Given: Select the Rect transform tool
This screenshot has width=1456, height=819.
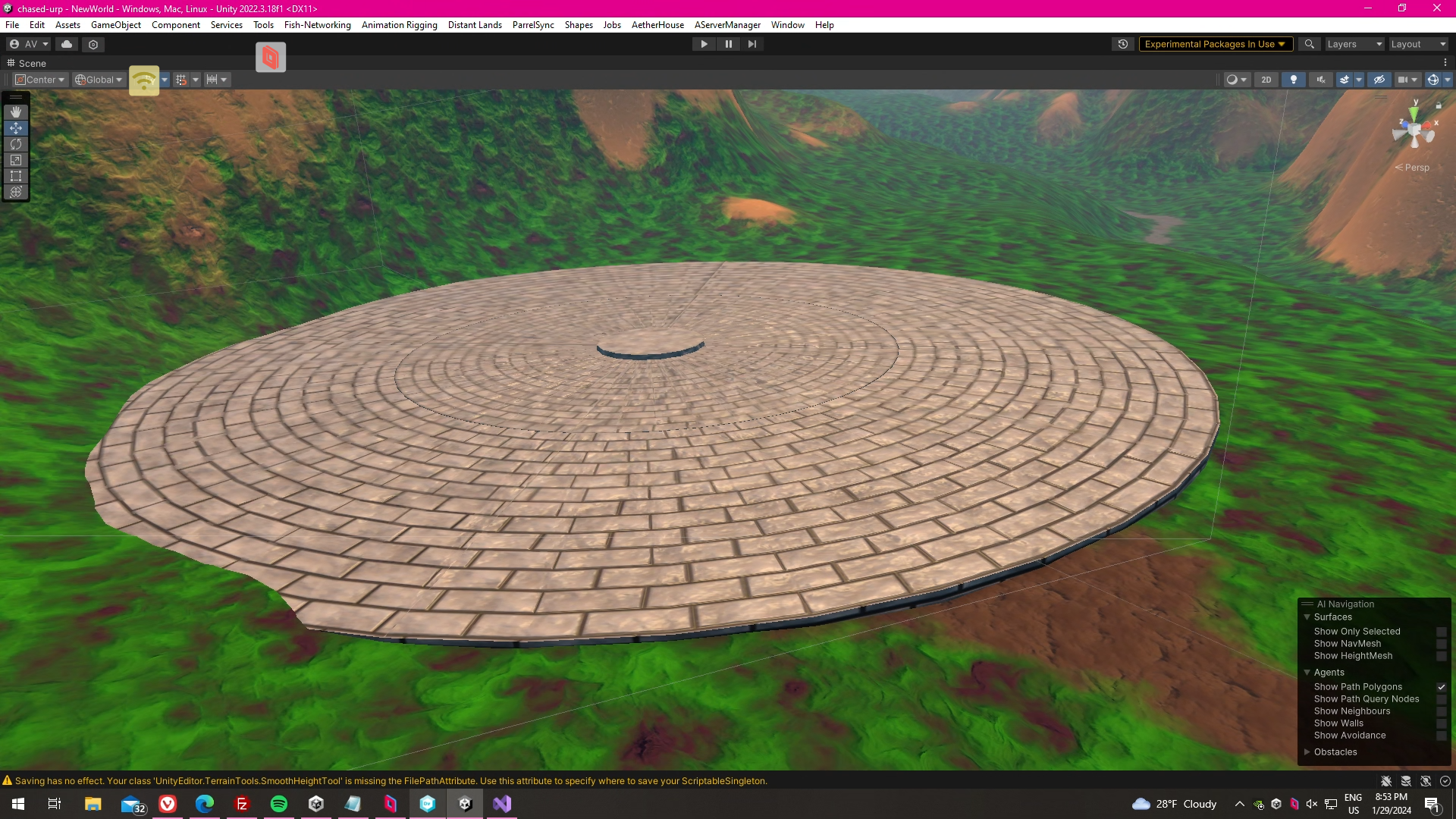Looking at the screenshot, I should coord(16,176).
